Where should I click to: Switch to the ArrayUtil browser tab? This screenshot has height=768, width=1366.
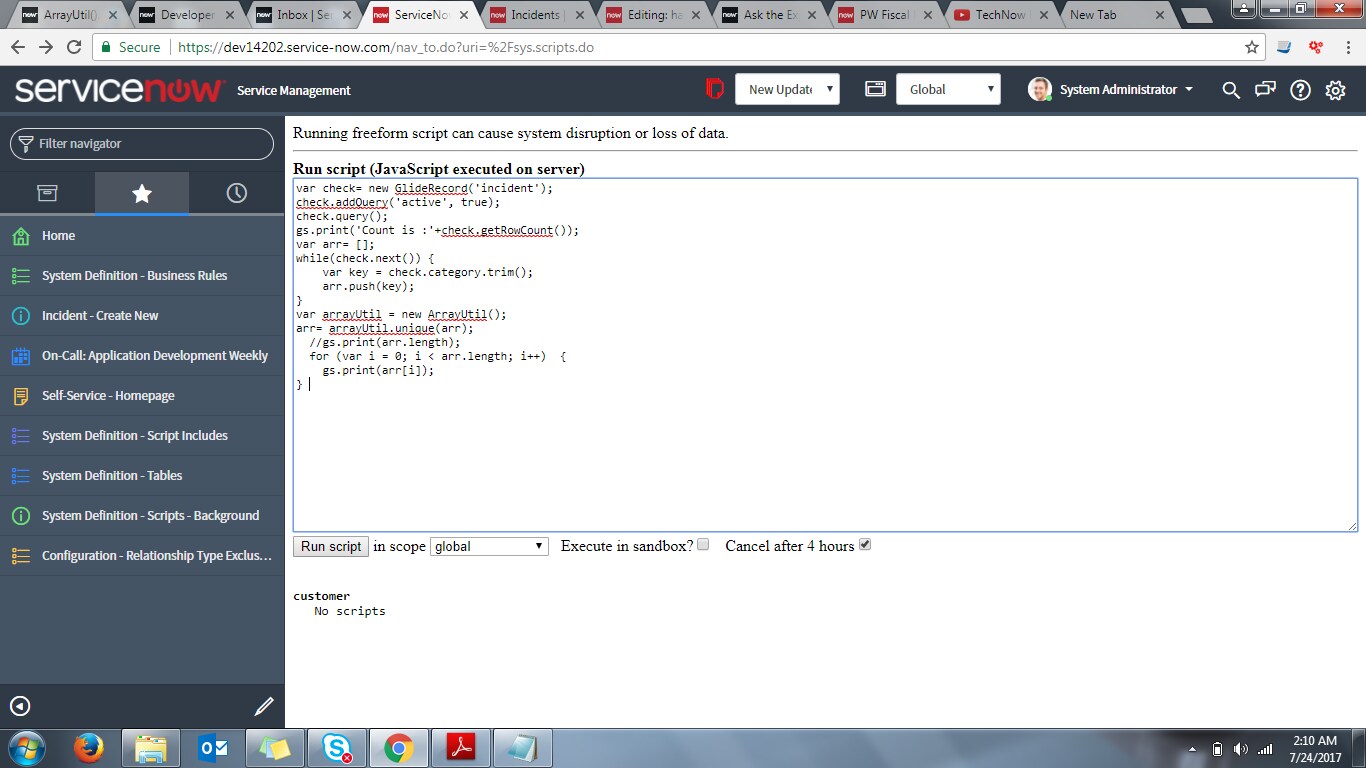pos(70,15)
